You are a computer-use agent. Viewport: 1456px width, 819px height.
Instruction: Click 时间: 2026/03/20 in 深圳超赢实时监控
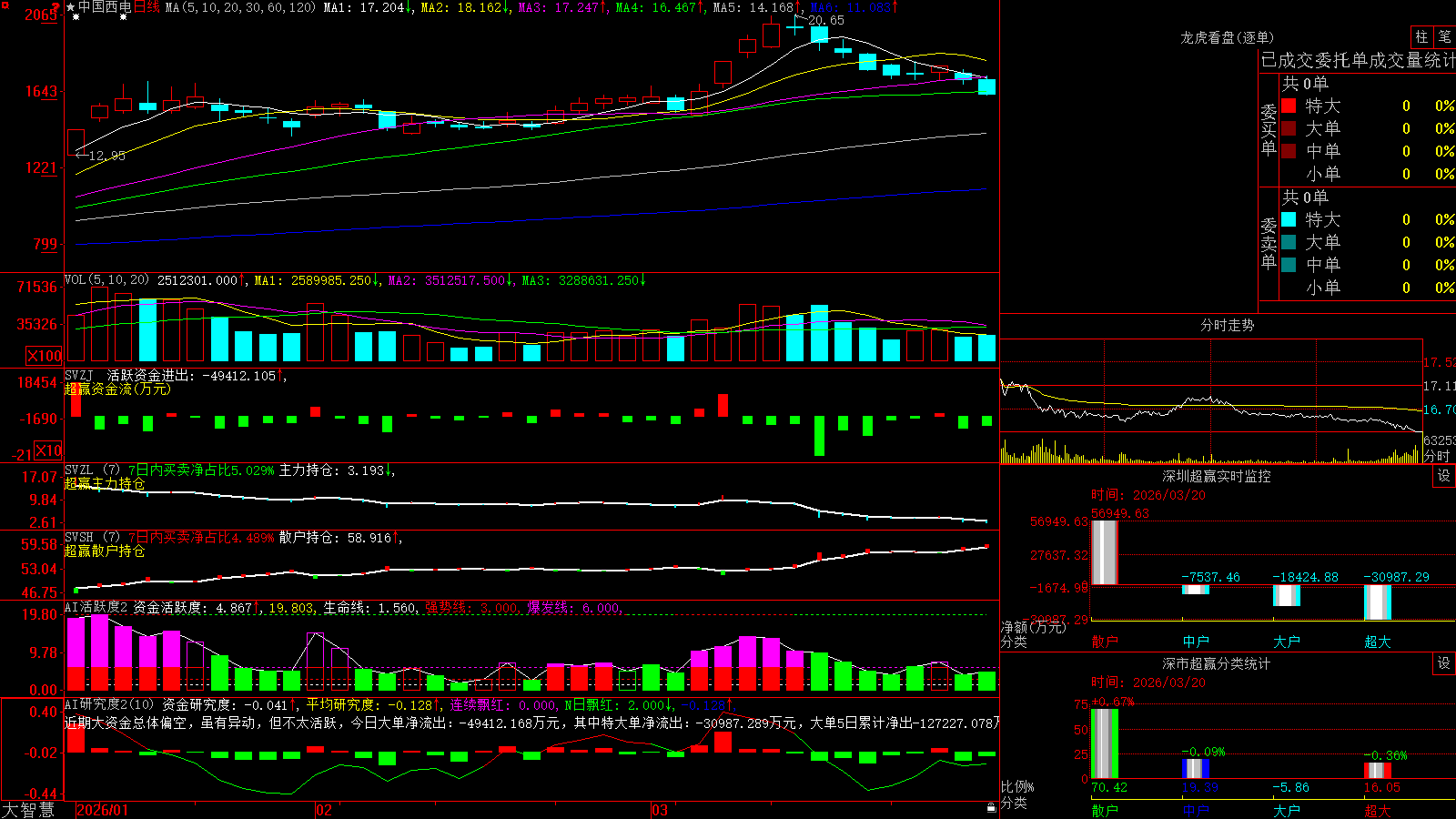(x=1148, y=495)
